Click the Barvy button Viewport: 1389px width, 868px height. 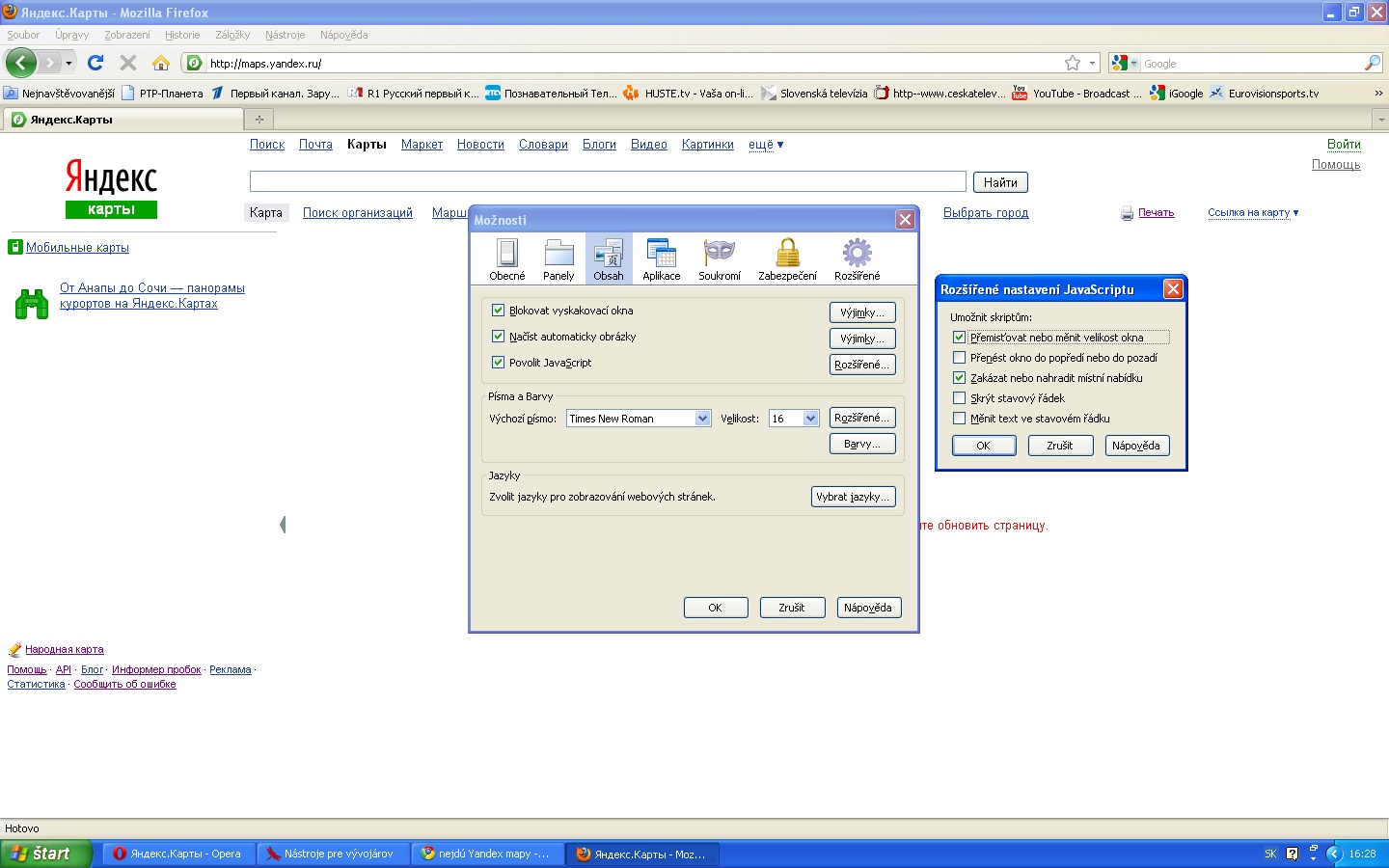pos(862,444)
